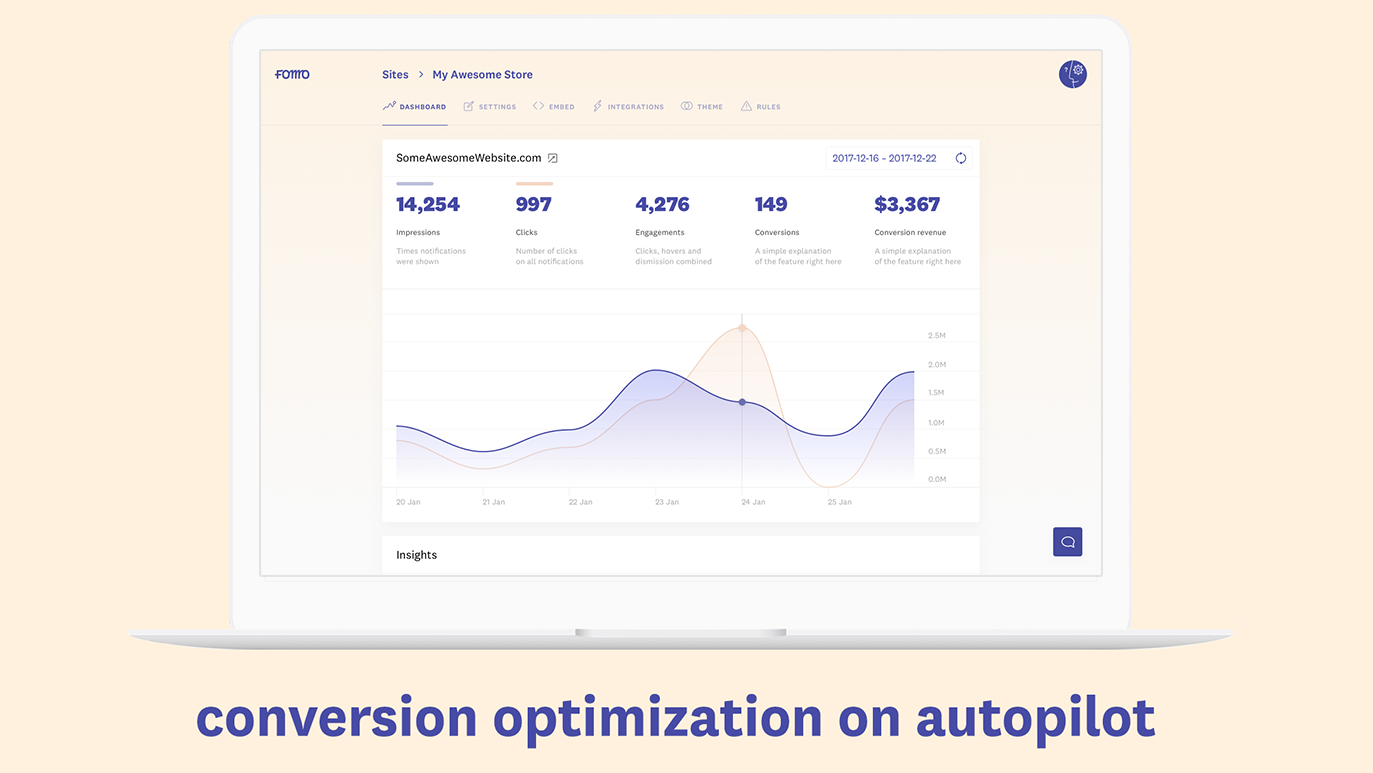Click the 20 Jan axis label
This screenshot has height=773, width=1373.
408,502
